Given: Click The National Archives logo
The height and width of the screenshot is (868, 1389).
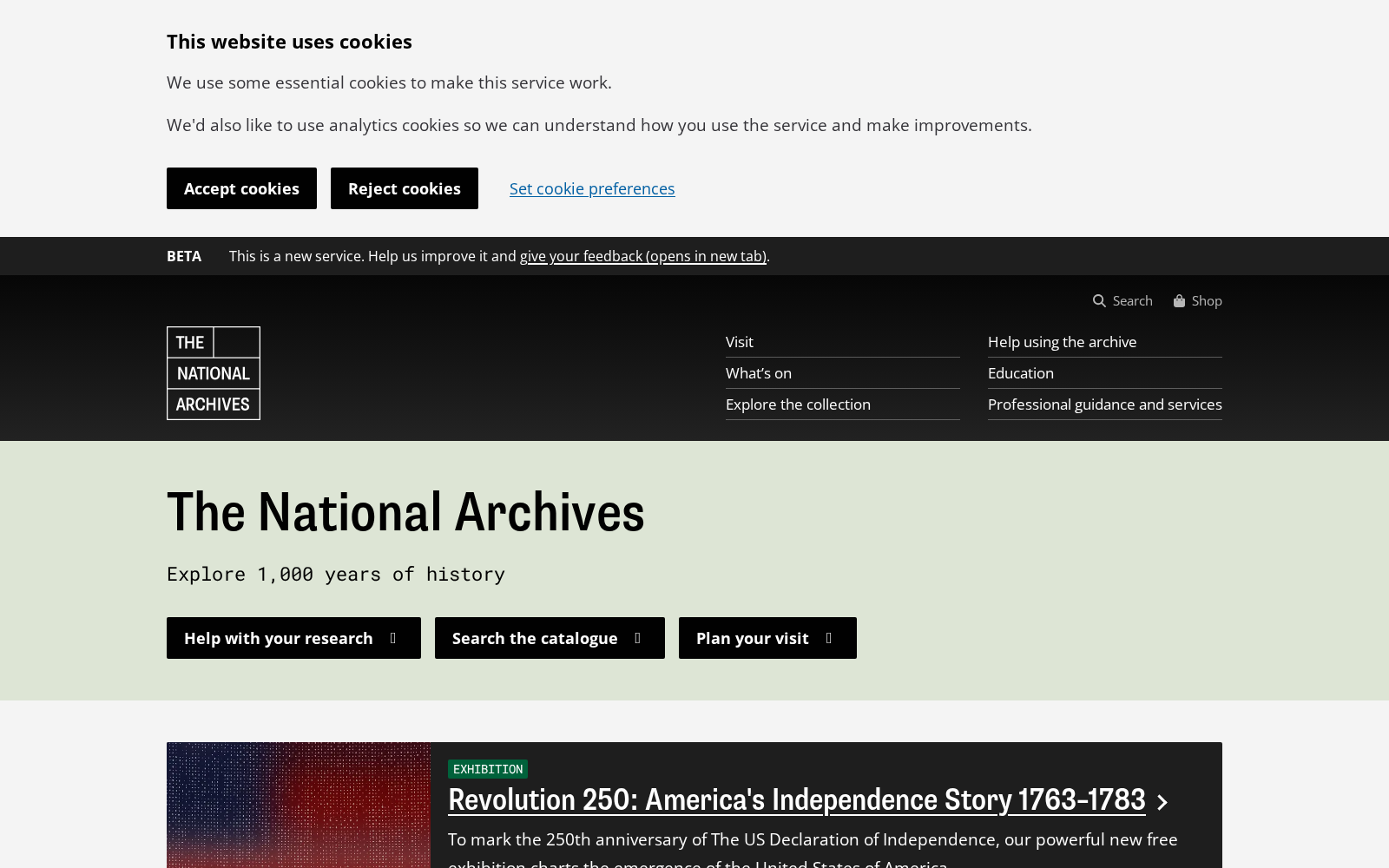Looking at the screenshot, I should coord(214,373).
